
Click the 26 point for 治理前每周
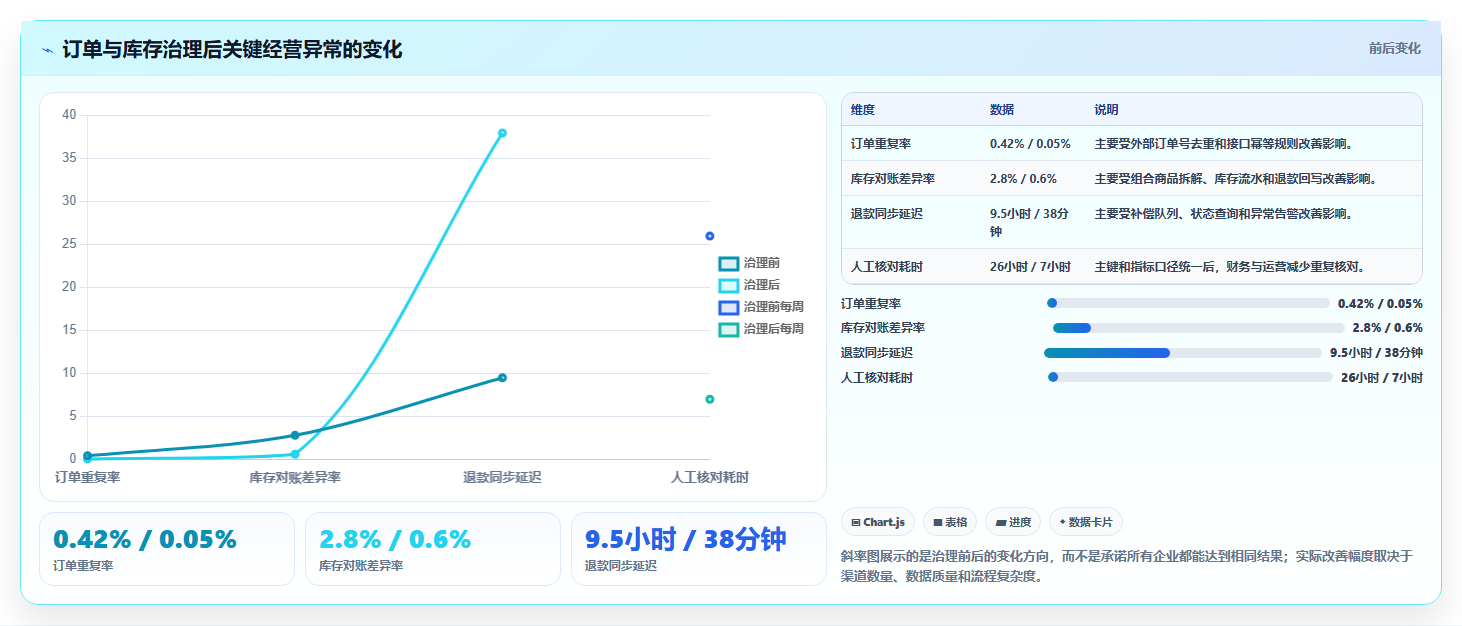(x=710, y=236)
